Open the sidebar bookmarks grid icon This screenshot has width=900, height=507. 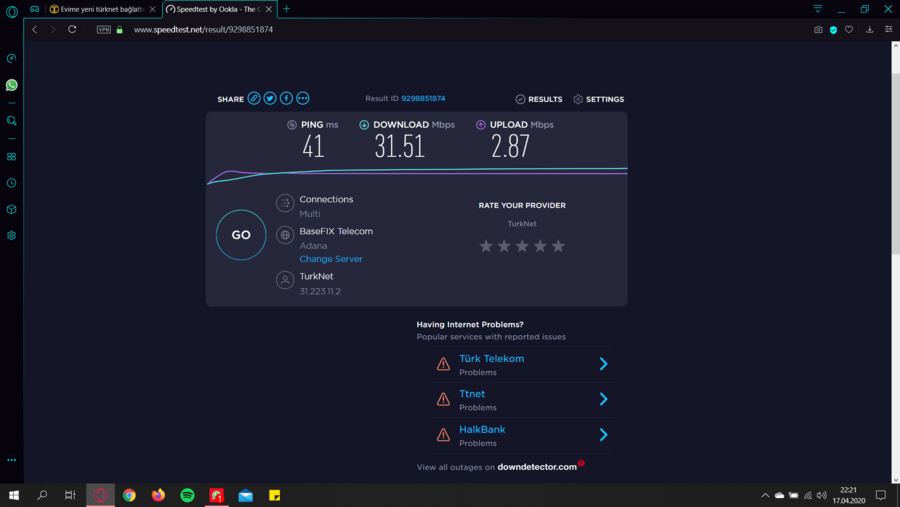11,157
